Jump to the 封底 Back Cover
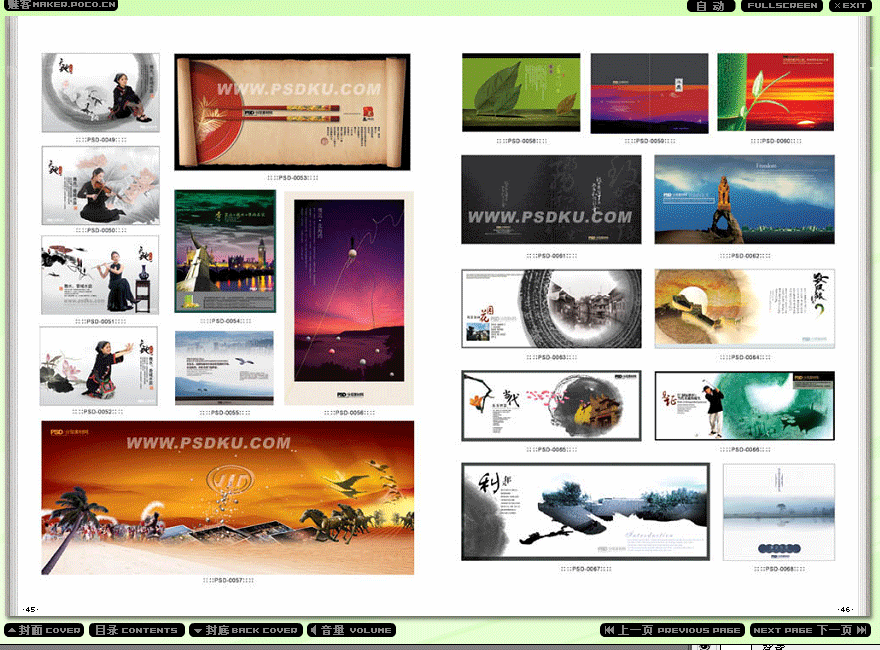 click(x=245, y=630)
